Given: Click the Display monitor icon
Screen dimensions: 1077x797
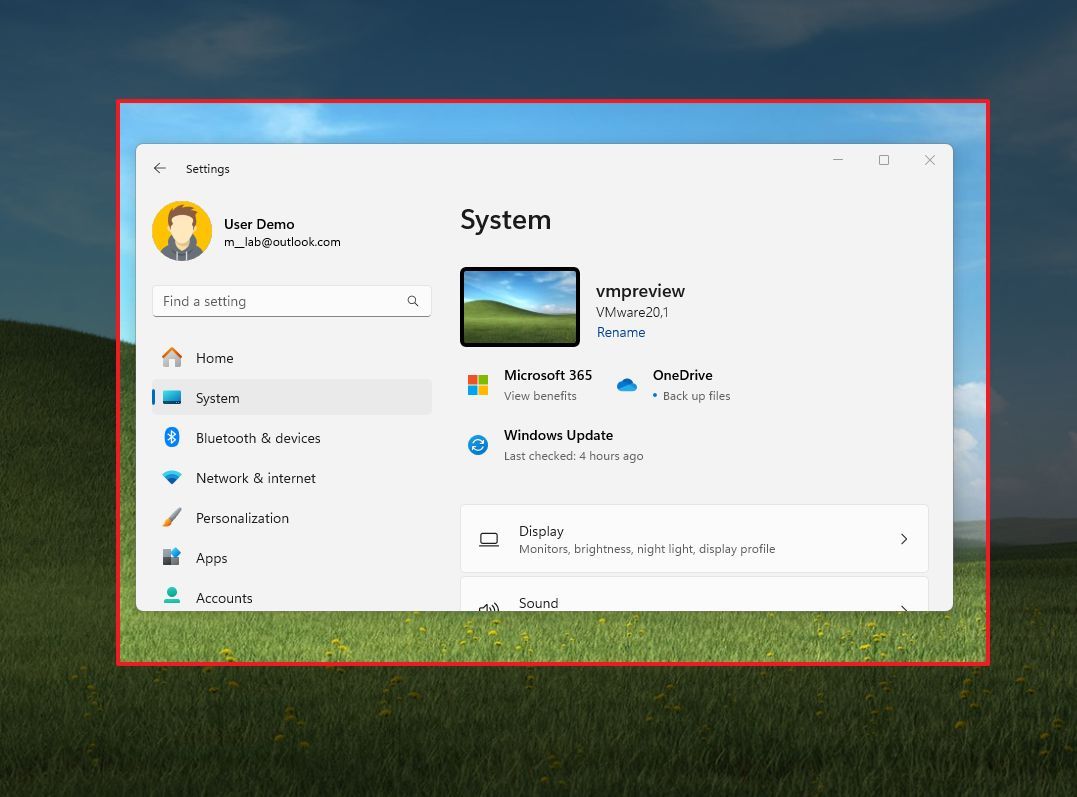Looking at the screenshot, I should (489, 538).
